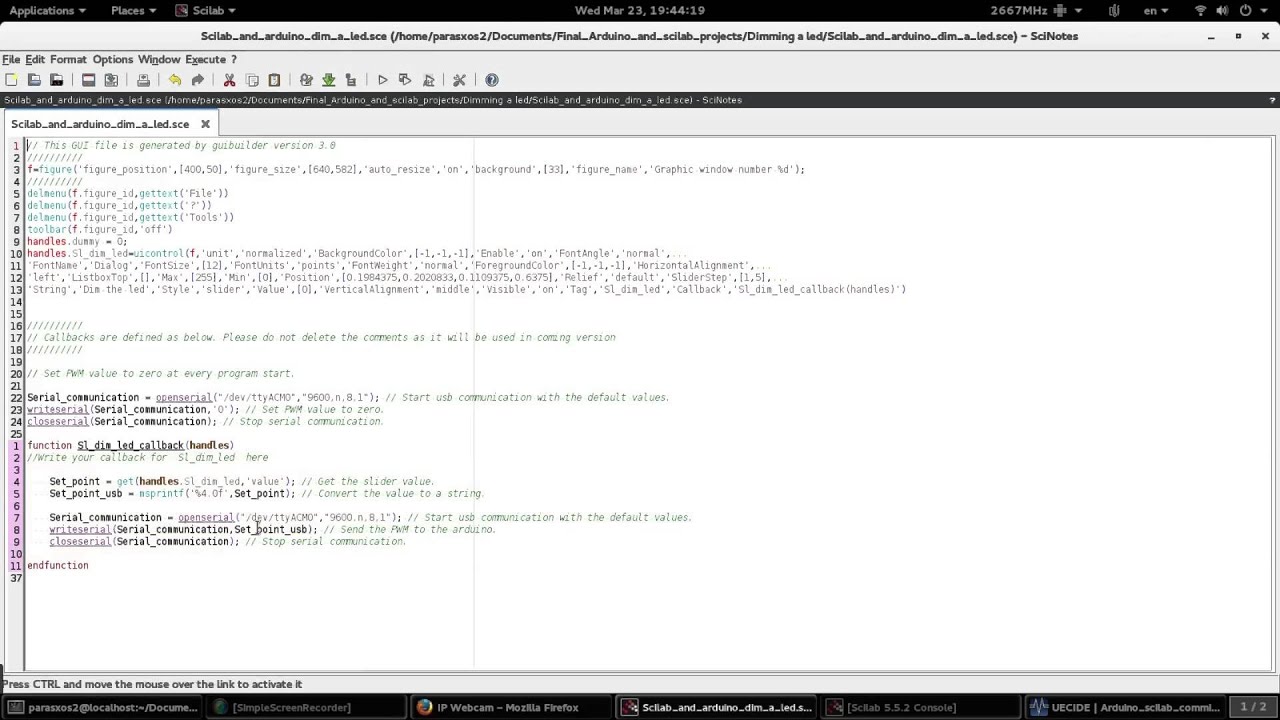Click the Save and Execute icon

point(405,80)
